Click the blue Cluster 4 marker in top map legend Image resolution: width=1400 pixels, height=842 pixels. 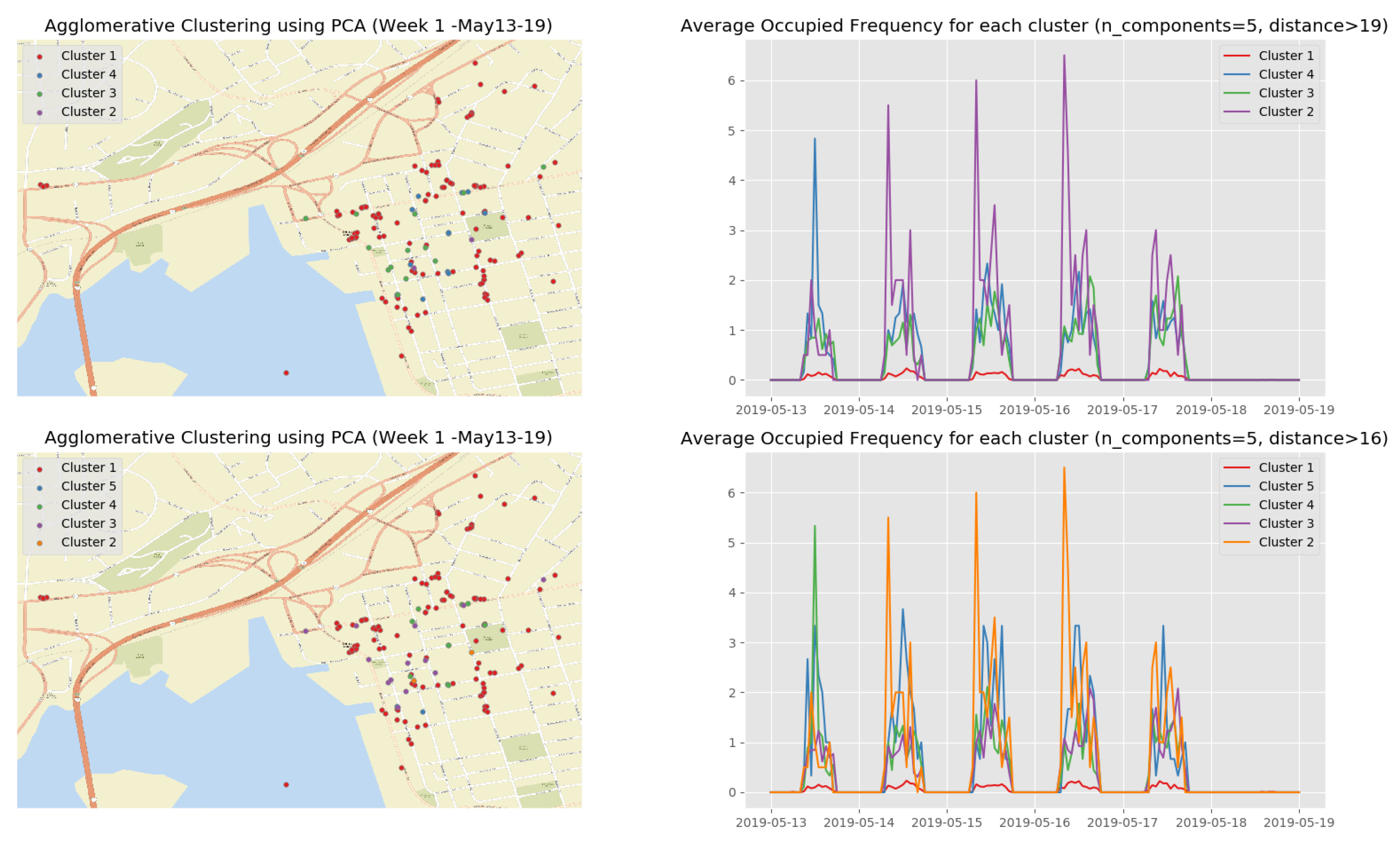click(x=40, y=75)
